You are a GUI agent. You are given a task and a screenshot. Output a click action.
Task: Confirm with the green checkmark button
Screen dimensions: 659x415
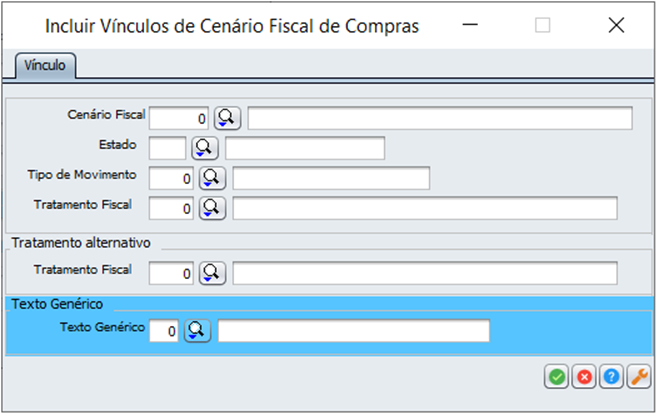[x=556, y=377]
